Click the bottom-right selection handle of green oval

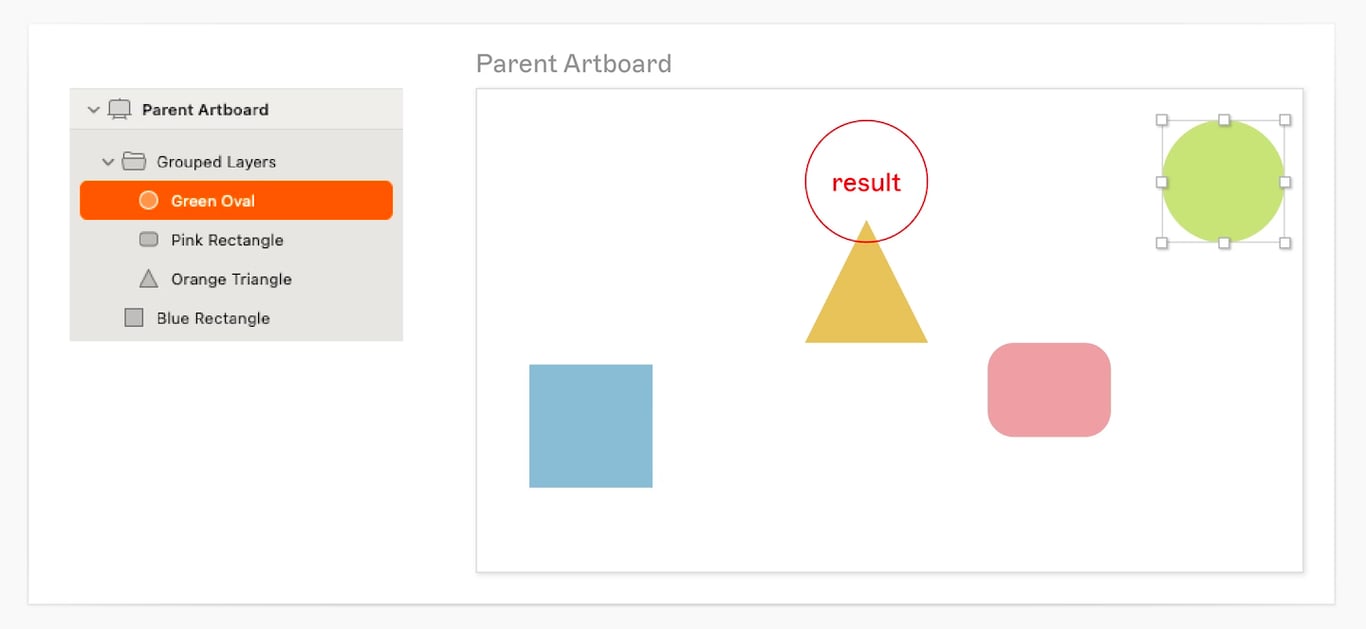1285,243
